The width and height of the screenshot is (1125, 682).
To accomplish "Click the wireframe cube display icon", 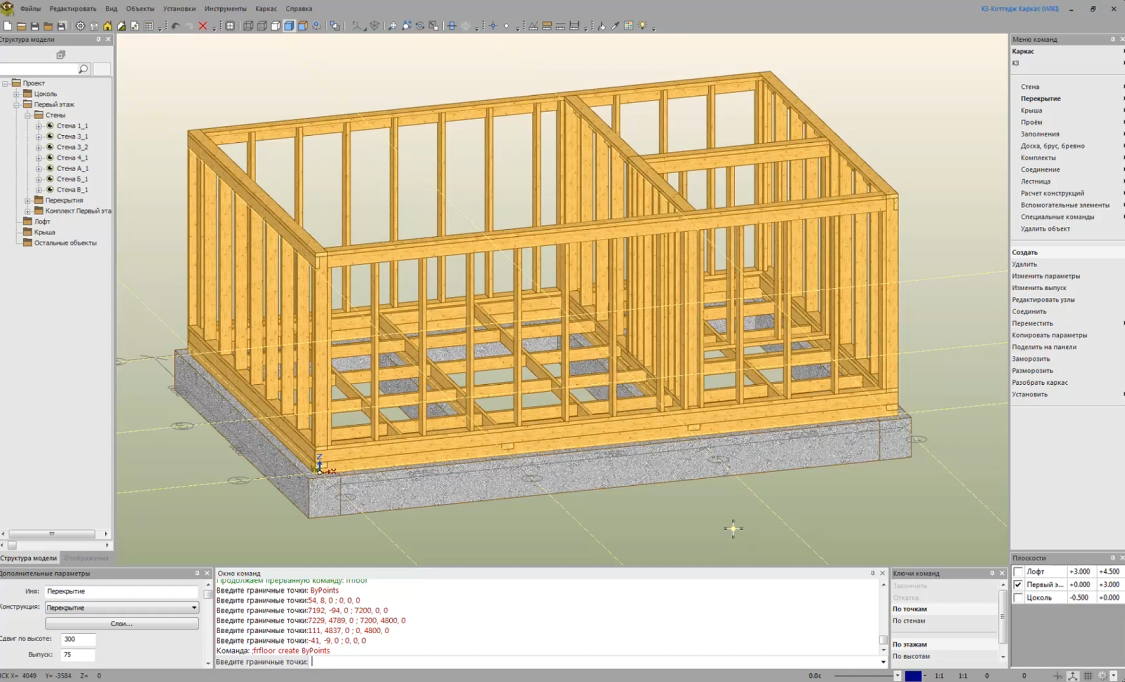I will (248, 26).
